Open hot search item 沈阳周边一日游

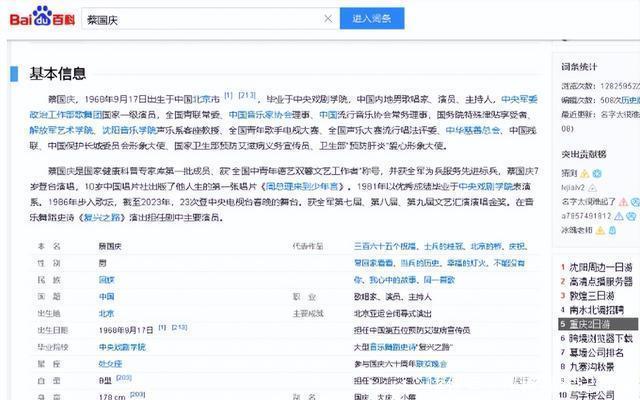601,267
